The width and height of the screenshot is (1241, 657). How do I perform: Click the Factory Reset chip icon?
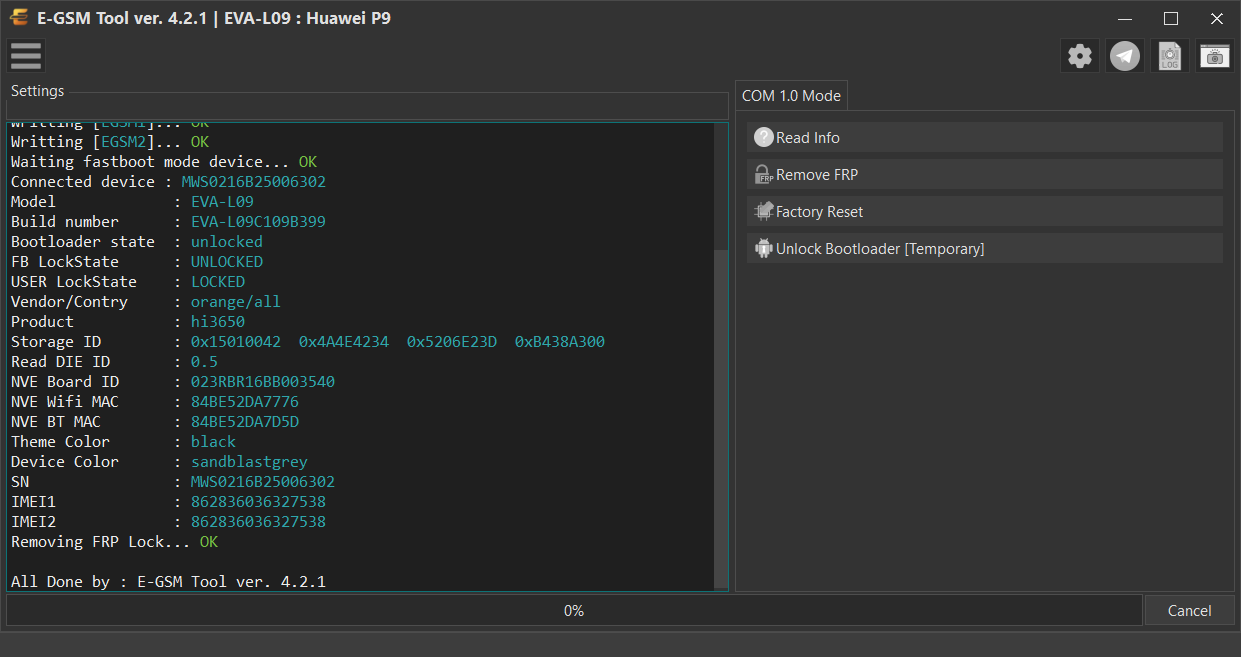(x=764, y=211)
